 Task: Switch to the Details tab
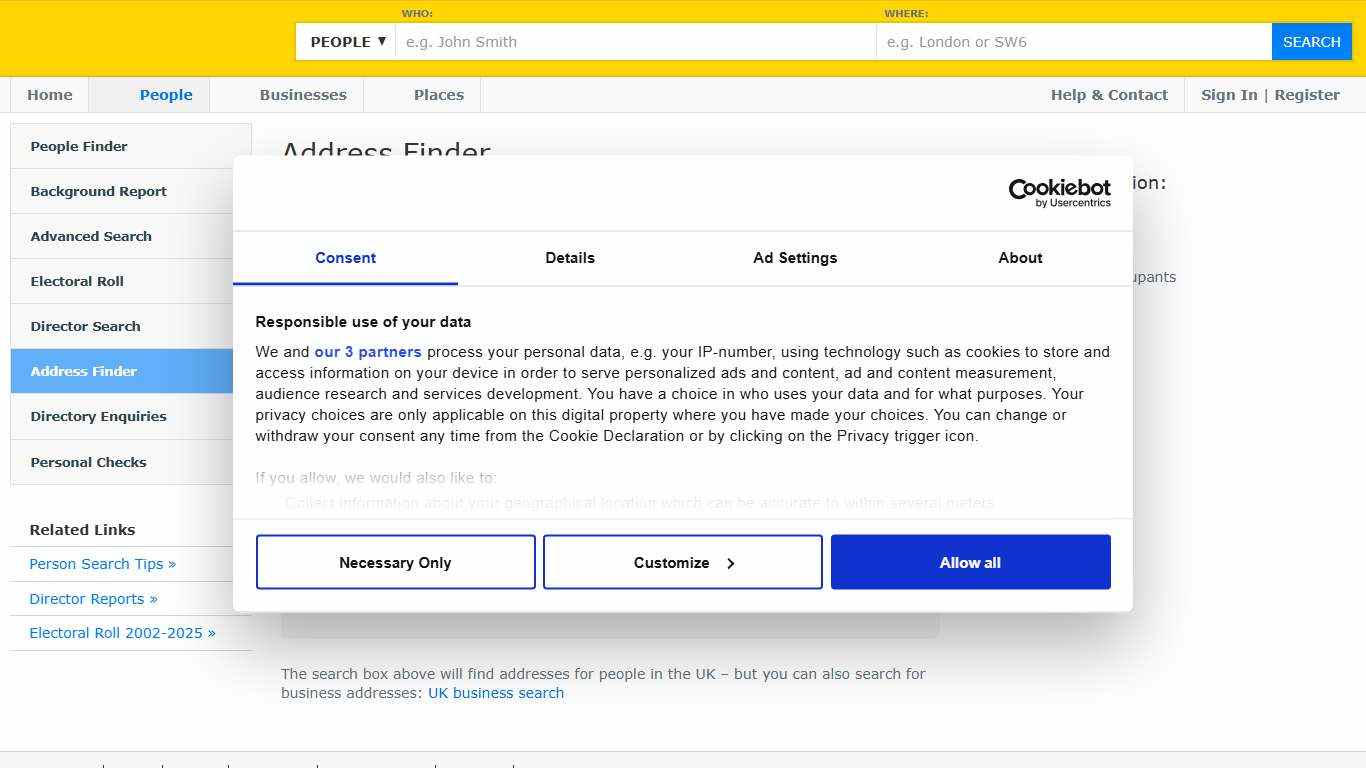570,258
